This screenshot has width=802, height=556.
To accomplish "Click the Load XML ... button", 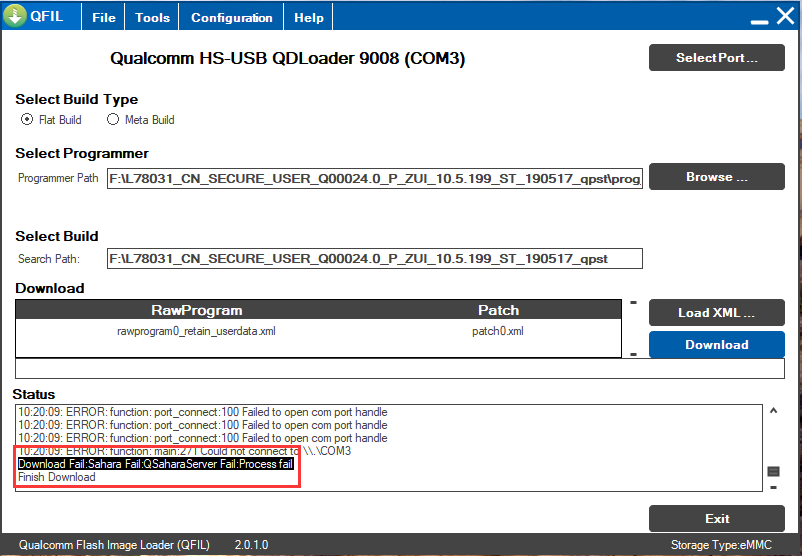I will point(717,313).
